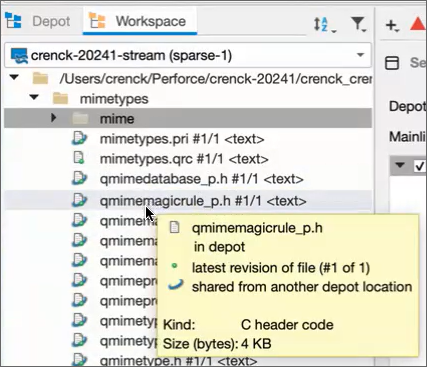Select the Workspace tab
This screenshot has width=427, height=367.
coord(151,22)
